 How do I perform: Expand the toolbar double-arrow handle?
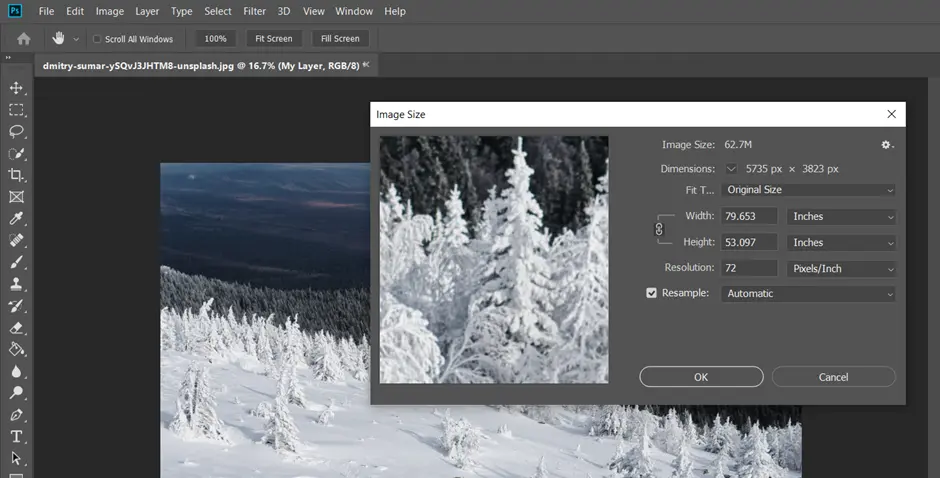(x=8, y=58)
